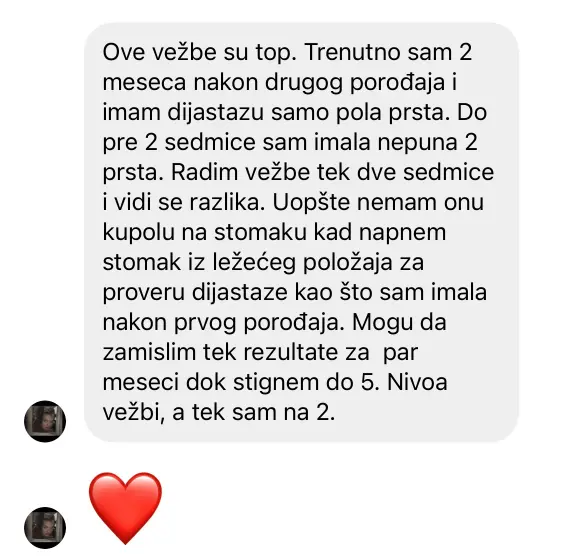Click the phrase "Ove vežbe su top."
Image resolution: width=585 pixels, height=558 pixels.
coord(199,53)
